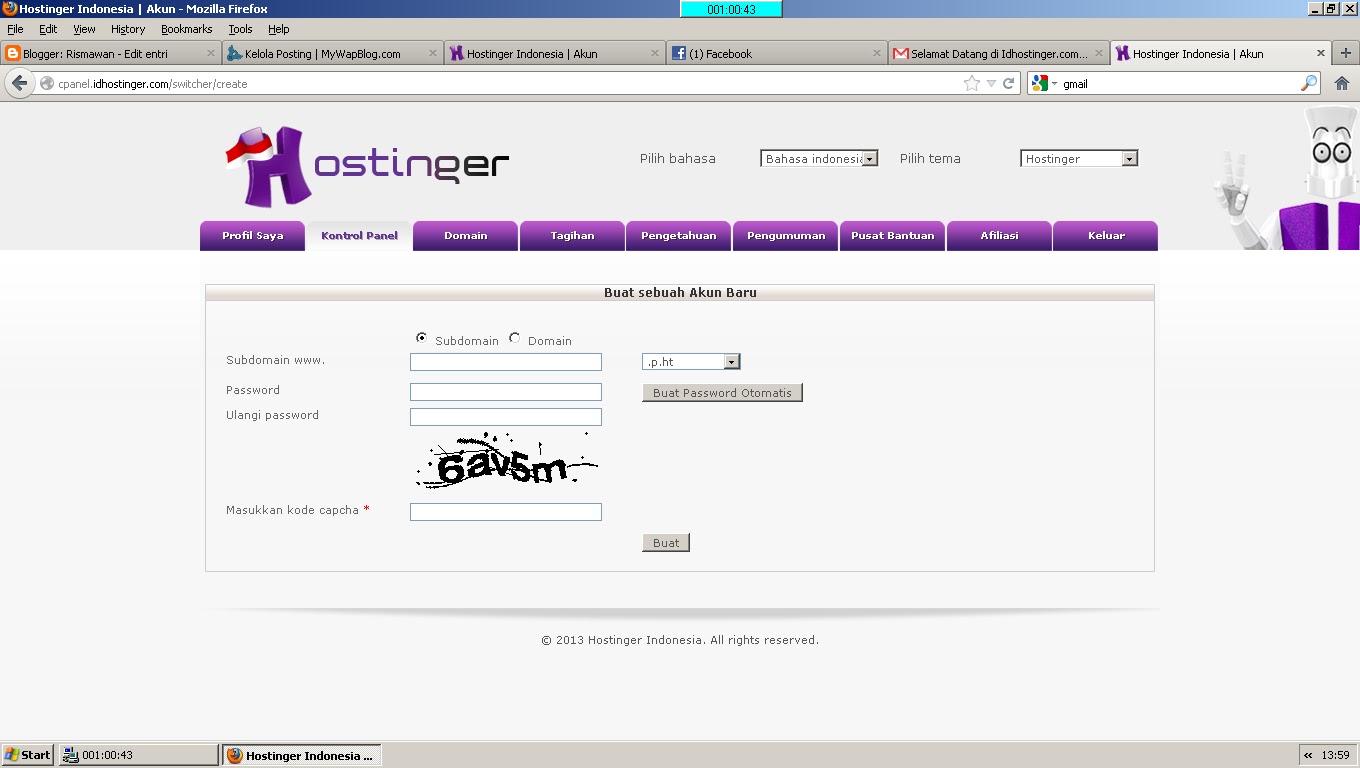Focus the Masukkan kode capcha input field
This screenshot has width=1360, height=768.
click(x=506, y=512)
